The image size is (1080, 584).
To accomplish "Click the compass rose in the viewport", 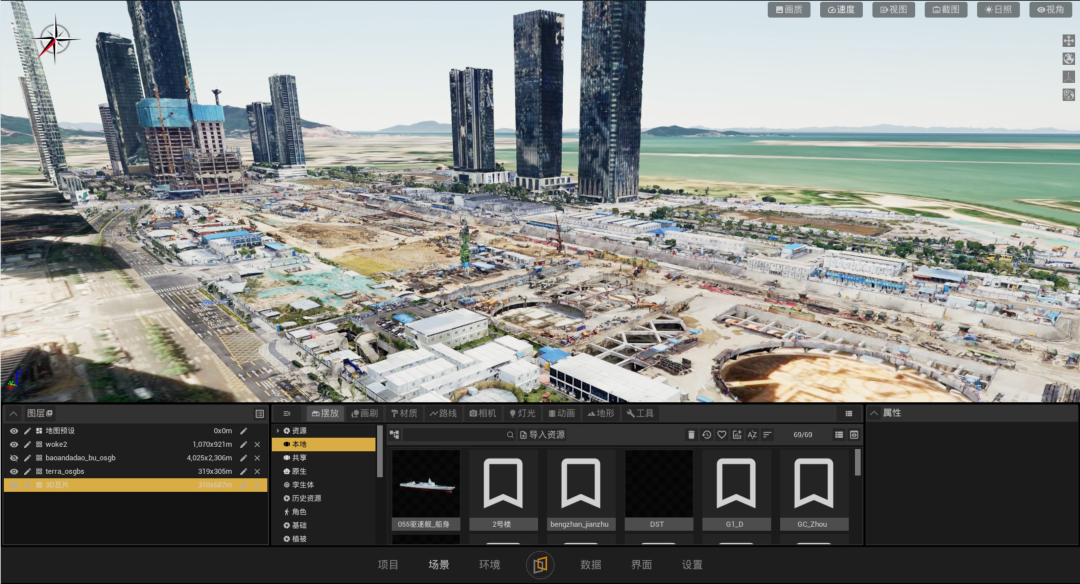I will pyautogui.click(x=54, y=40).
